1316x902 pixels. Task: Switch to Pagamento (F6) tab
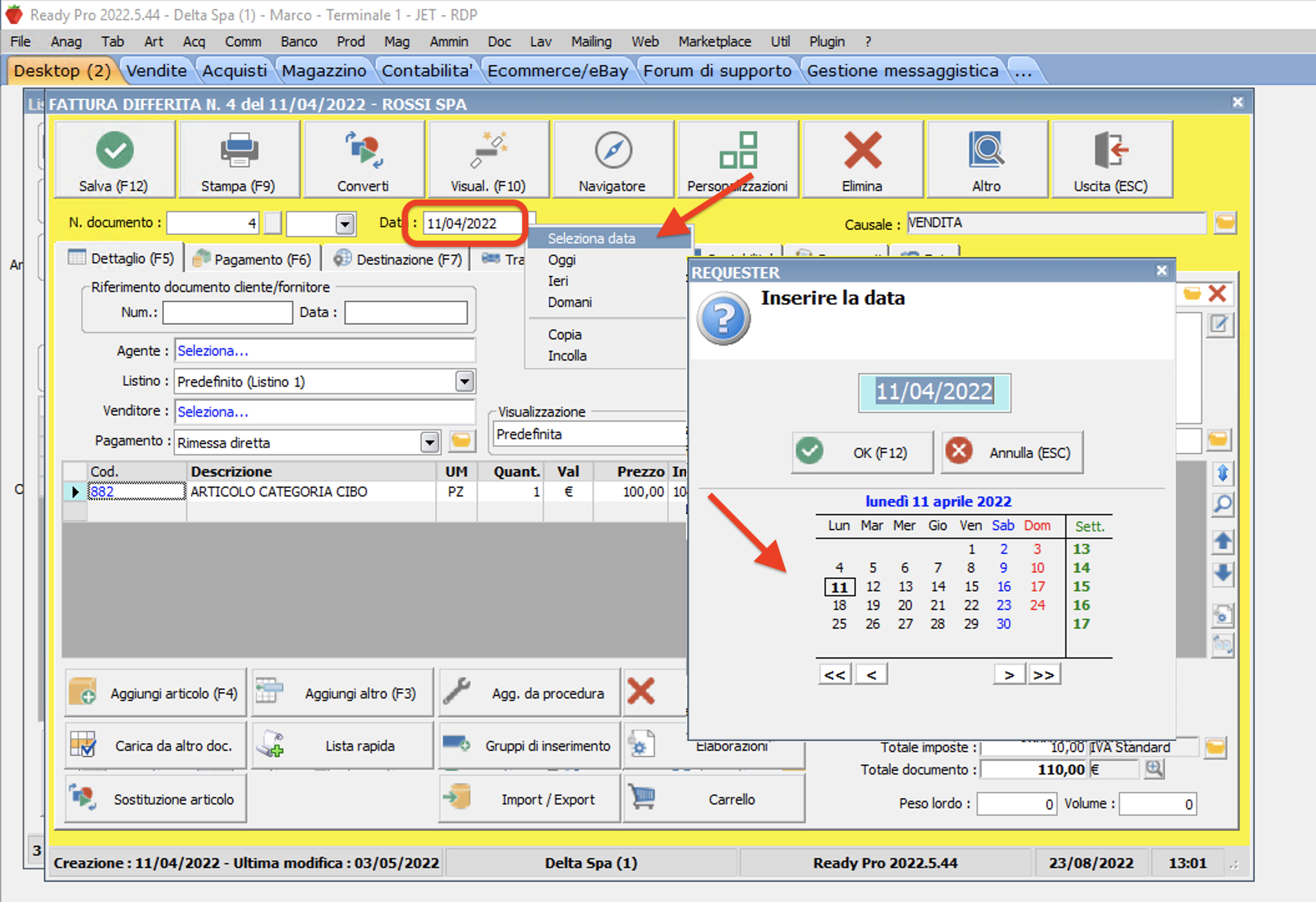(252, 259)
